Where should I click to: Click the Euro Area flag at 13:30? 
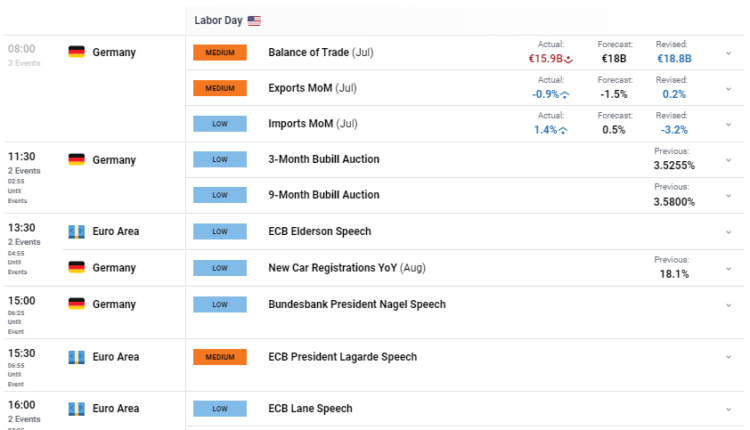76,231
